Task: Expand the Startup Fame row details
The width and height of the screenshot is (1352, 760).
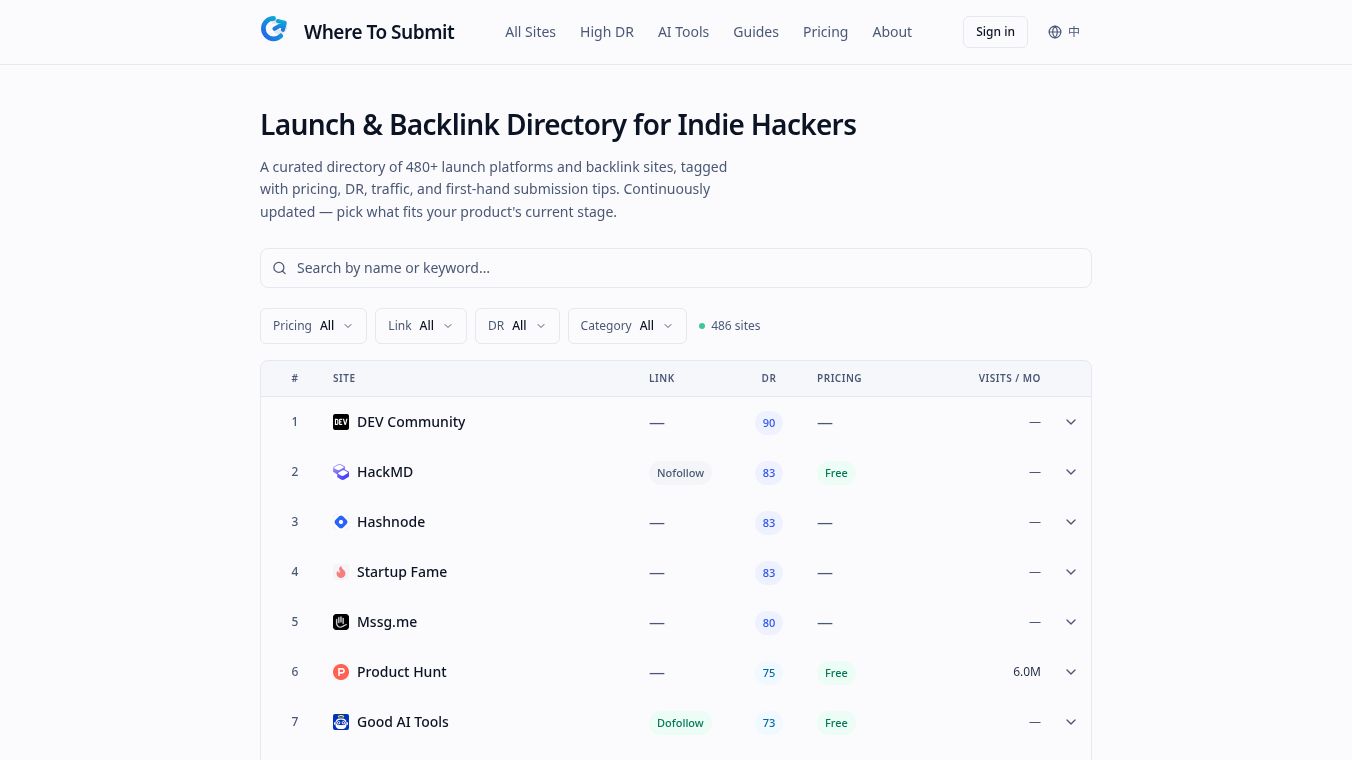Action: tap(1071, 572)
